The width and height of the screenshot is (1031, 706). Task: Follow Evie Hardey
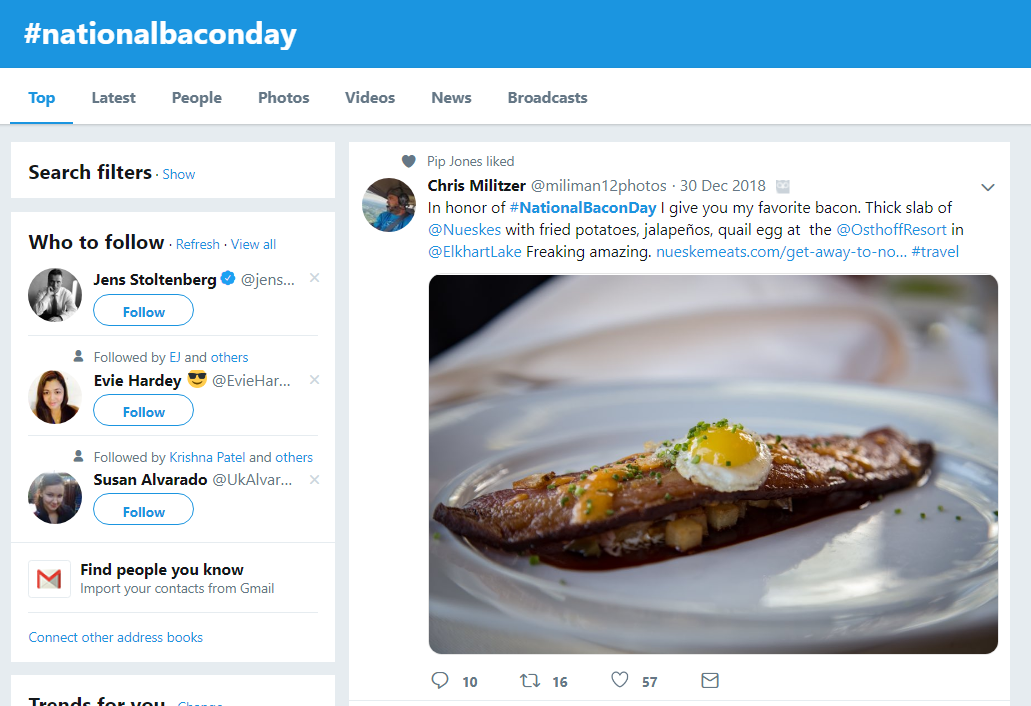point(143,411)
